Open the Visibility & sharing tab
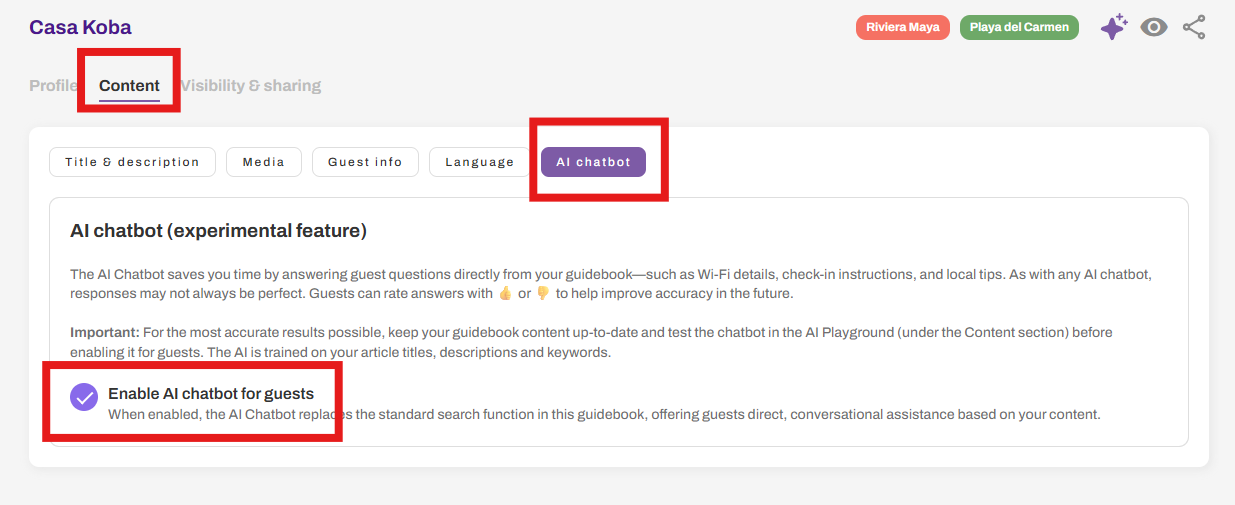Viewport: 1235px width, 505px height. click(x=250, y=85)
